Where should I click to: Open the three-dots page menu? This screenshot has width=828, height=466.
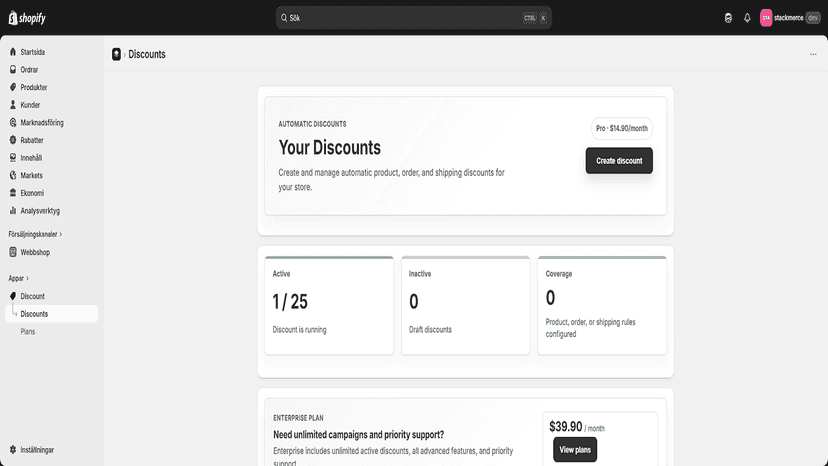tap(813, 54)
